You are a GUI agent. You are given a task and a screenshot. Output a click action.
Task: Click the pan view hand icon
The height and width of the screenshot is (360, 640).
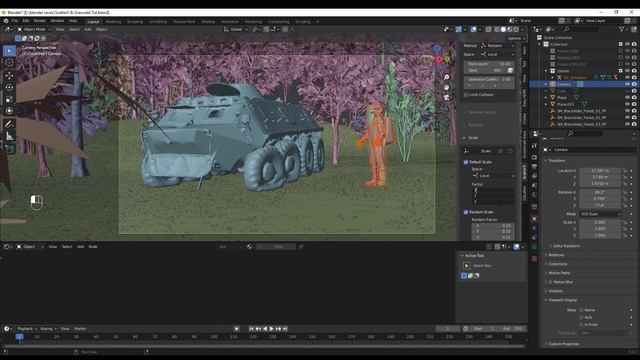(447, 87)
